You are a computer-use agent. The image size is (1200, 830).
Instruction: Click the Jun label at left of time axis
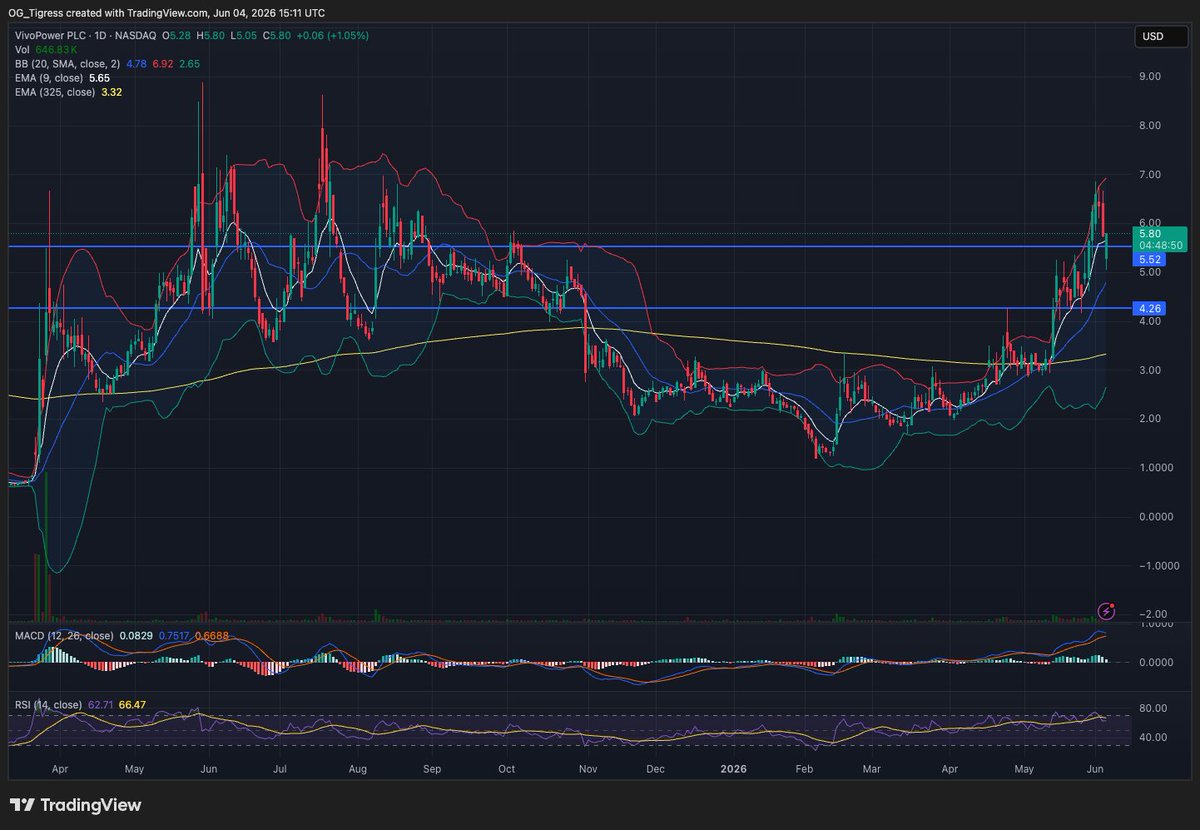coord(209,770)
